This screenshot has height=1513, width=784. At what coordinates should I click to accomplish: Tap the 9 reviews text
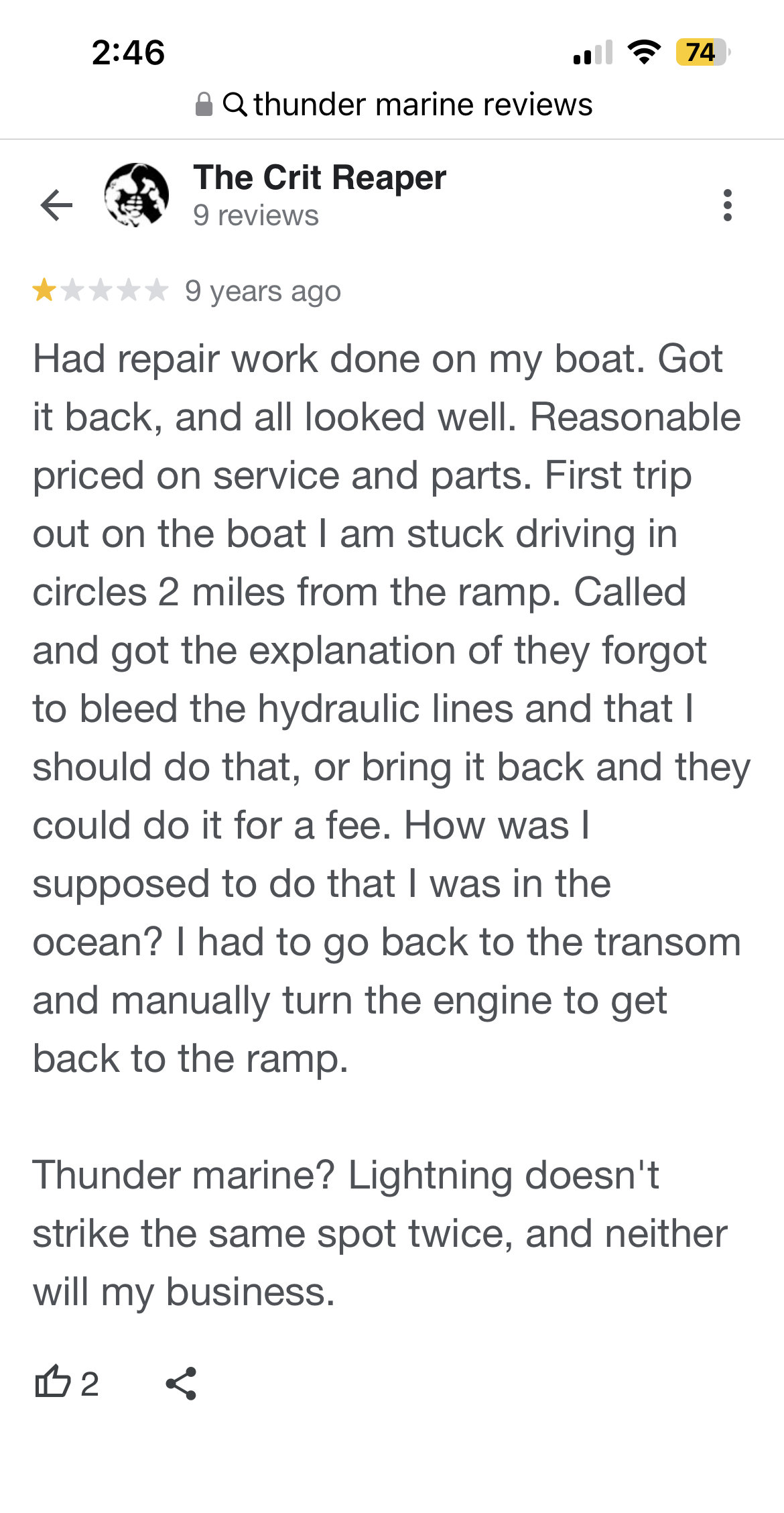[255, 216]
